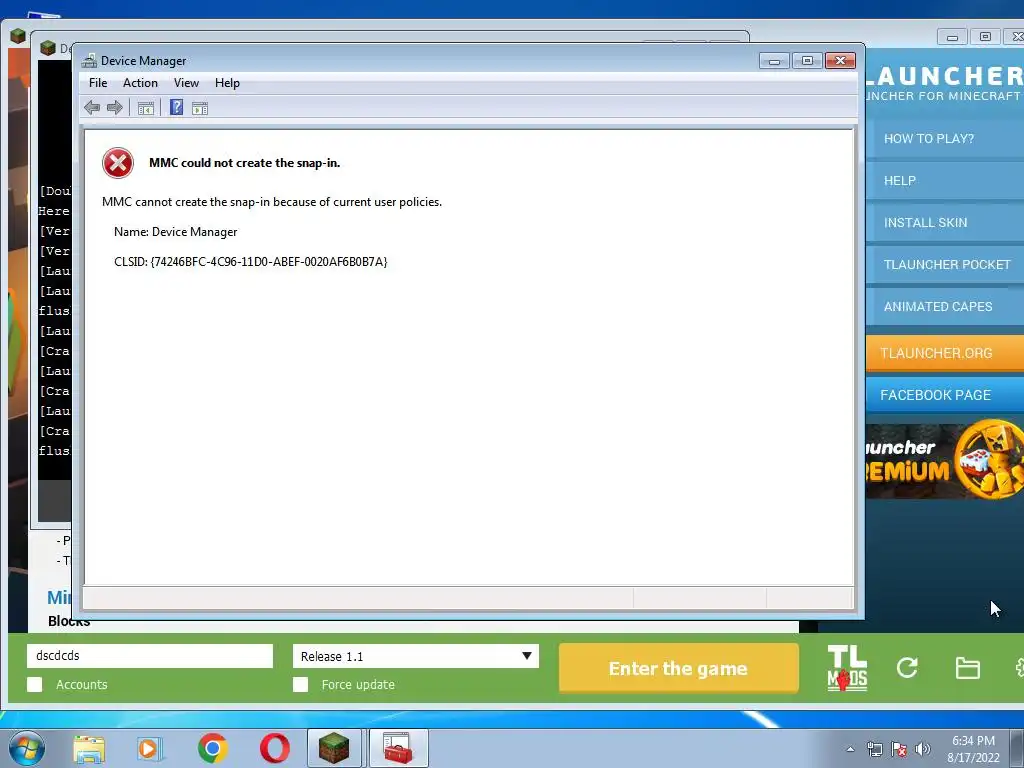Click INSTALL SKIN in TLauncher

coord(945,223)
